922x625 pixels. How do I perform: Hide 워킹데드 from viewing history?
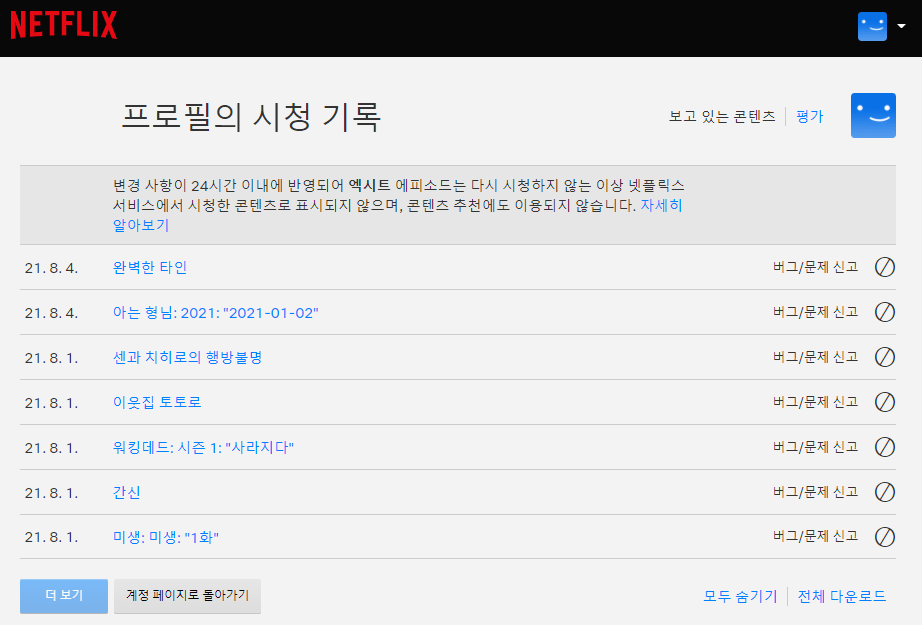(884, 447)
